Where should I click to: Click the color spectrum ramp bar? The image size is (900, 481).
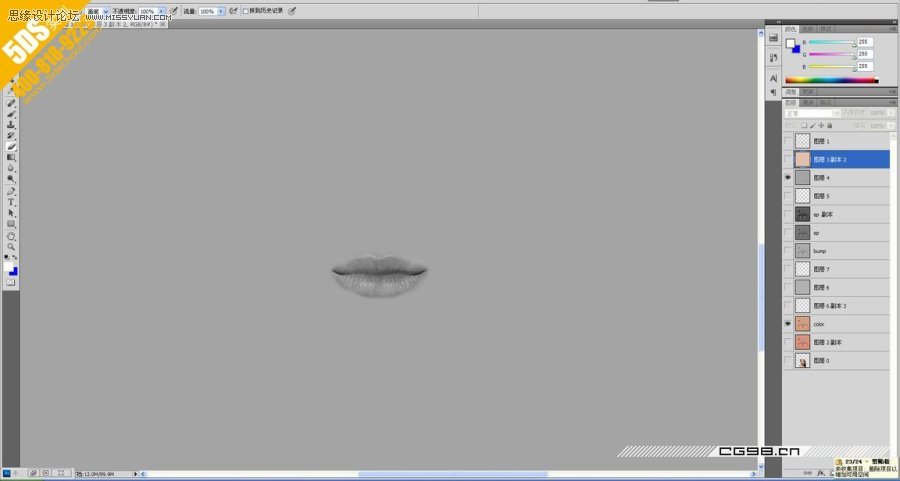(x=832, y=80)
